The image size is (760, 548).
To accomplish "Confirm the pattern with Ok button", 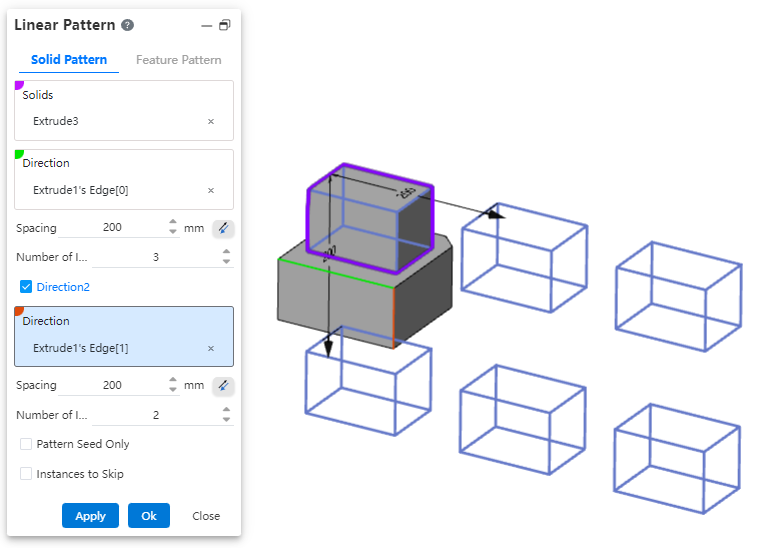I will 148,516.
